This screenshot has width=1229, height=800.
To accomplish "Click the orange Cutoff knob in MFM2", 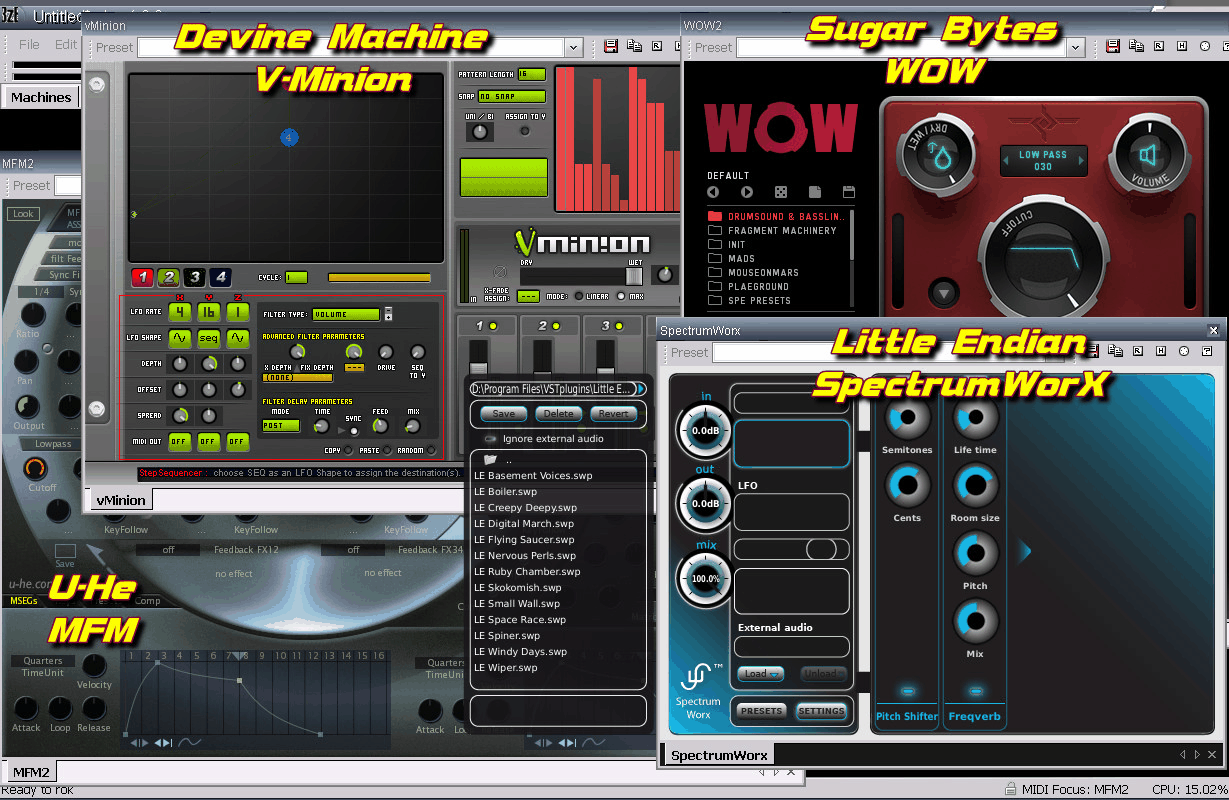I will coord(36,468).
